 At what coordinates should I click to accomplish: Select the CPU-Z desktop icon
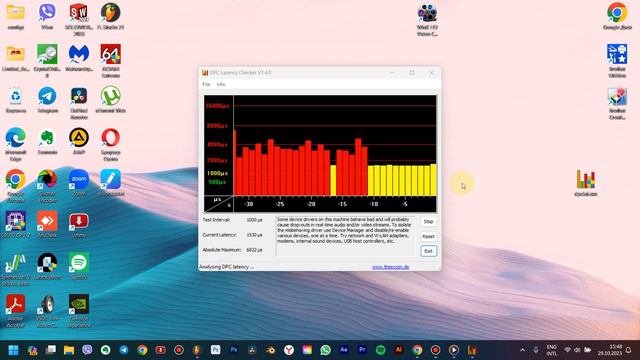click(x=16, y=224)
